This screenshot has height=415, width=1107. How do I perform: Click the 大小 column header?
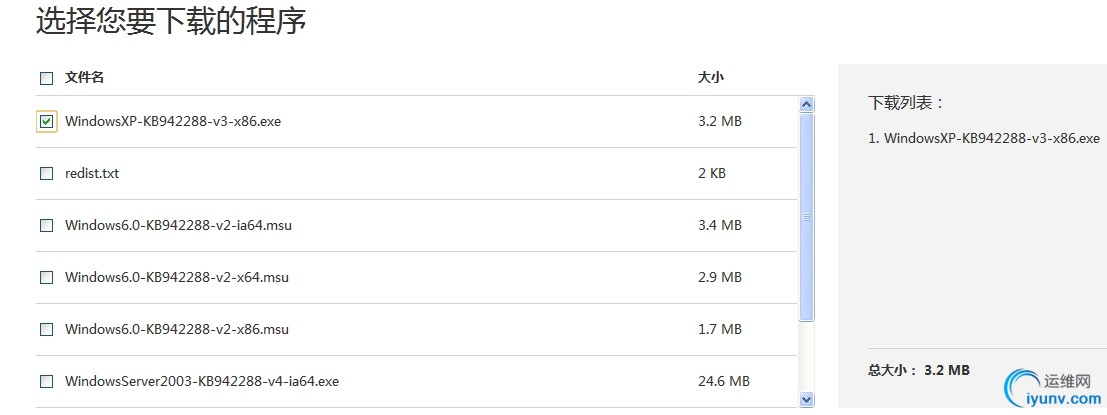(710, 77)
